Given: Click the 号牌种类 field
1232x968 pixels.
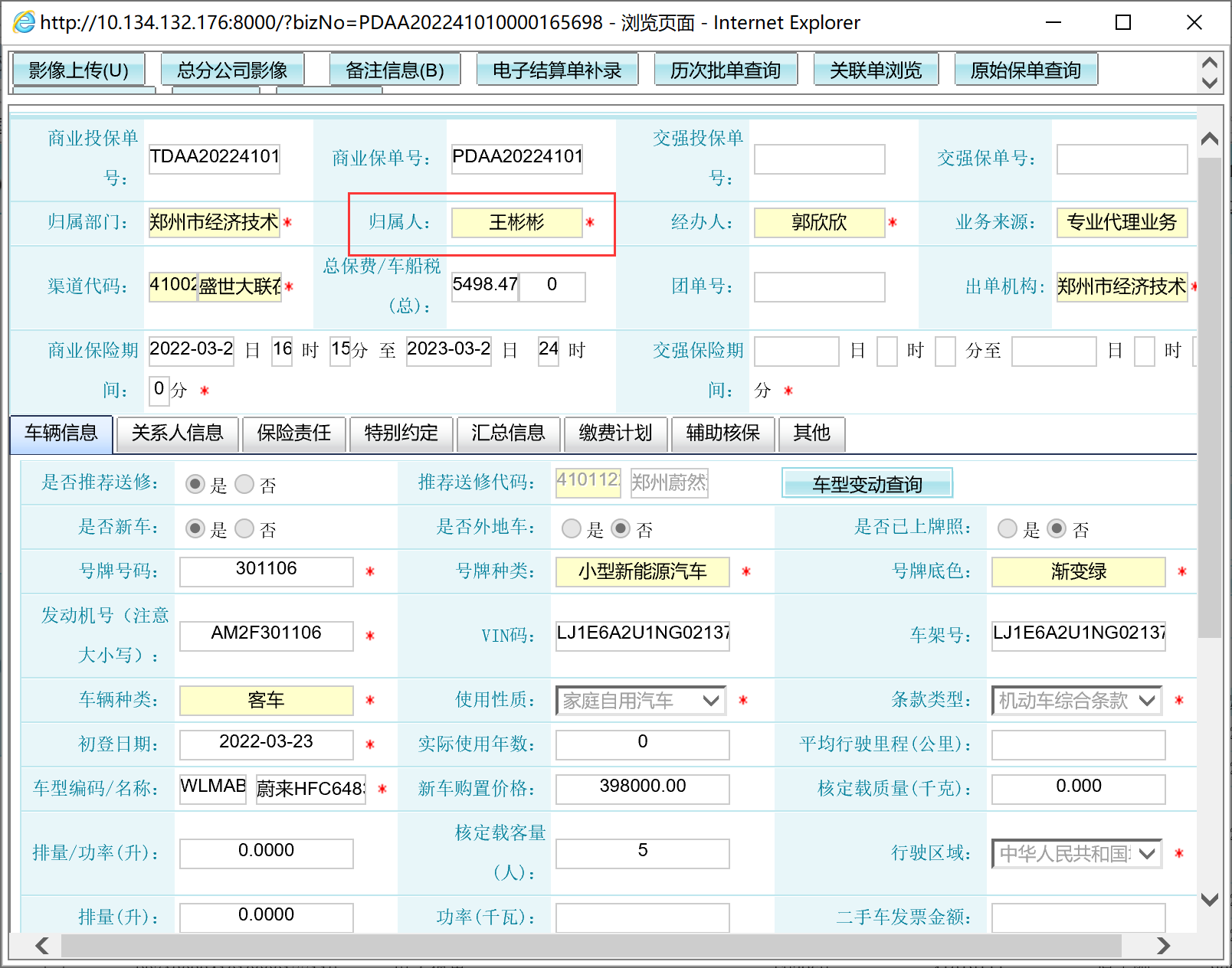Looking at the screenshot, I should pyautogui.click(x=643, y=571).
